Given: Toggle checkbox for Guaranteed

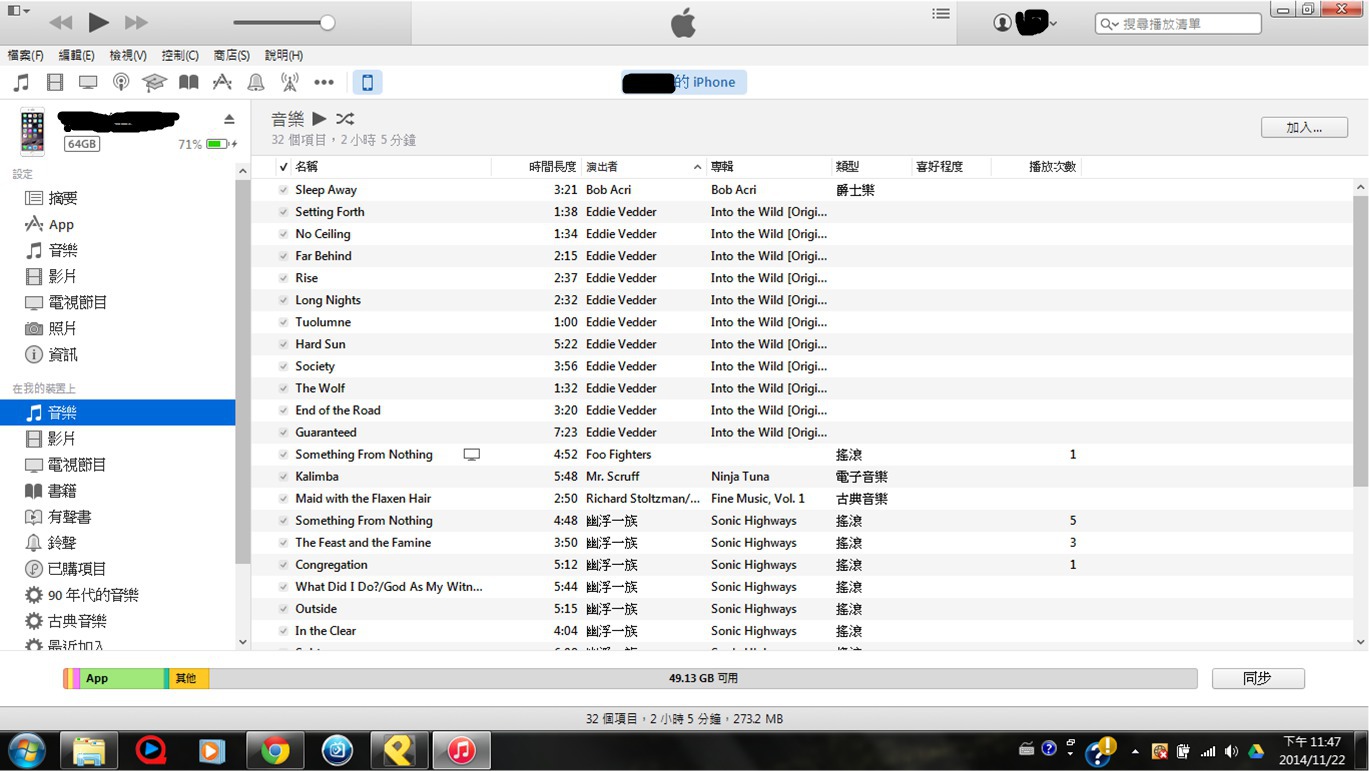Looking at the screenshot, I should (284, 432).
